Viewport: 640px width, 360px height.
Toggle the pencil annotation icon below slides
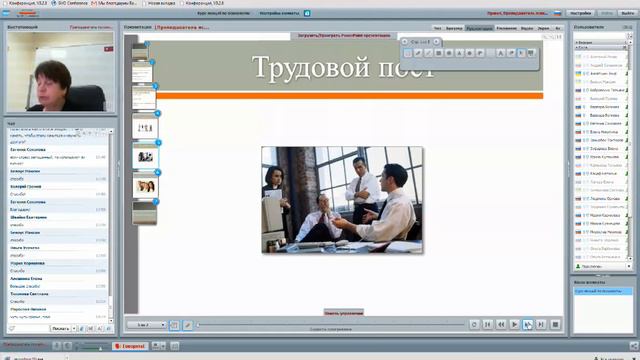click(187, 325)
